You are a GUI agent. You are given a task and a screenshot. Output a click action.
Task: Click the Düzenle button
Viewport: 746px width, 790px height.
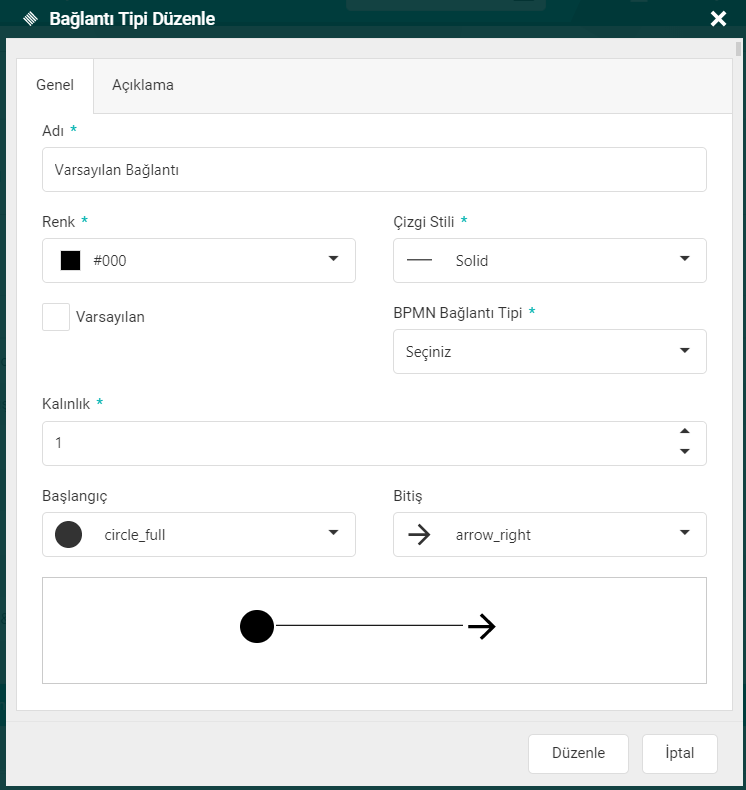[x=578, y=753]
